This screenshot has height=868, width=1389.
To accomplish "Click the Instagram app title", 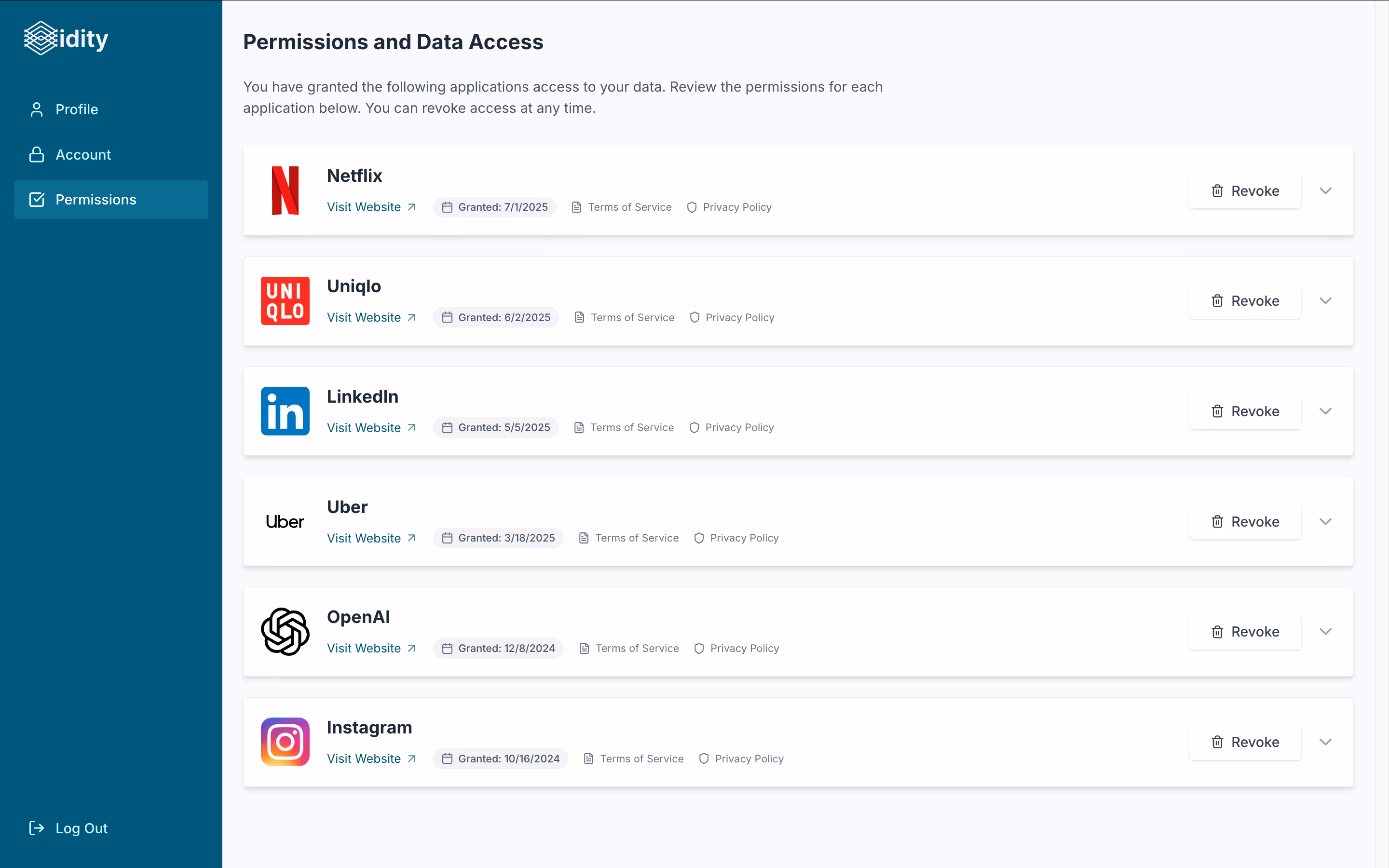I will pyautogui.click(x=369, y=727).
